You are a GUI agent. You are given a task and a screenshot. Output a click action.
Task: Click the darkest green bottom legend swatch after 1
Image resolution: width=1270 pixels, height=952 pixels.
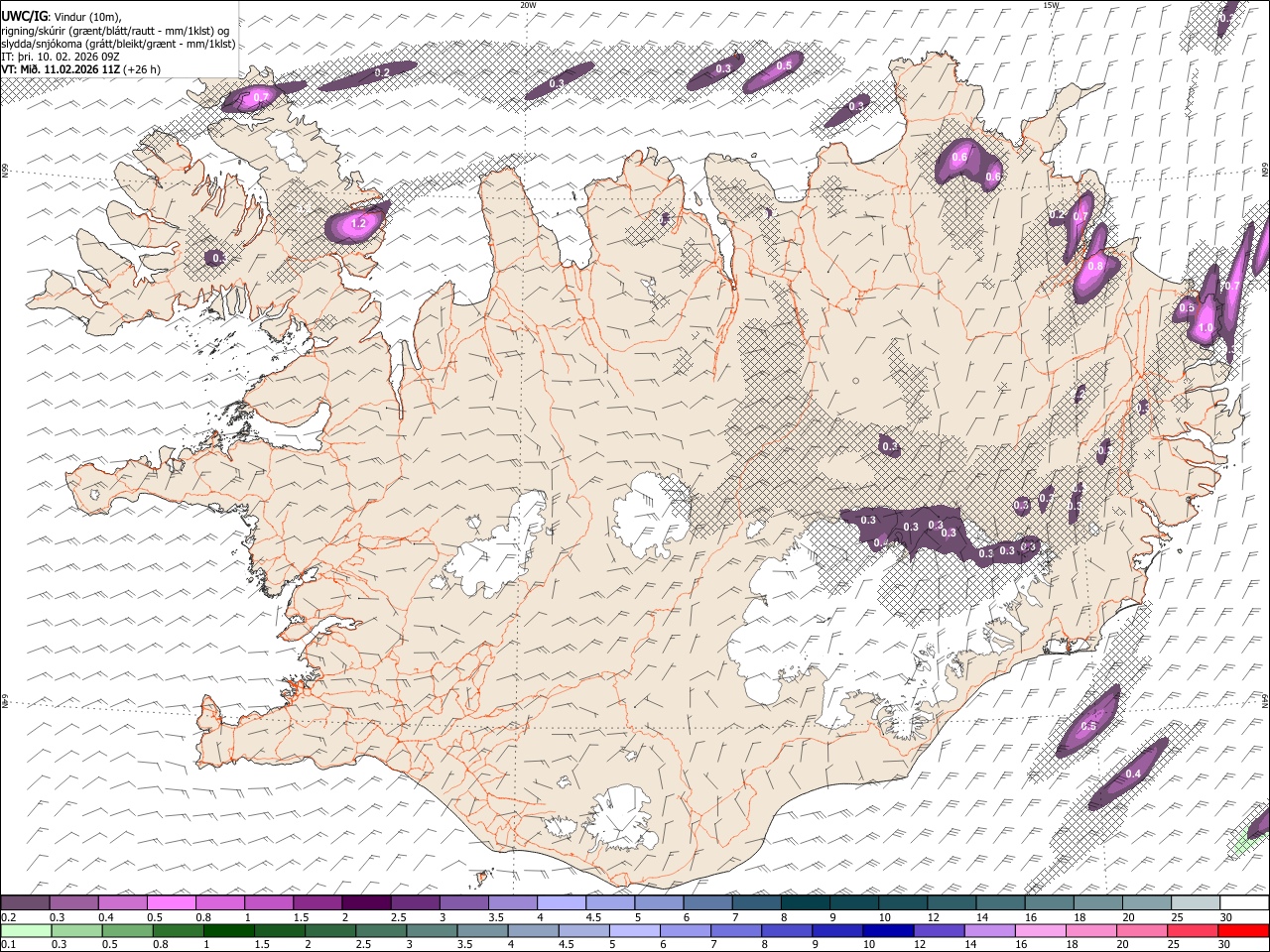[x=228, y=930]
